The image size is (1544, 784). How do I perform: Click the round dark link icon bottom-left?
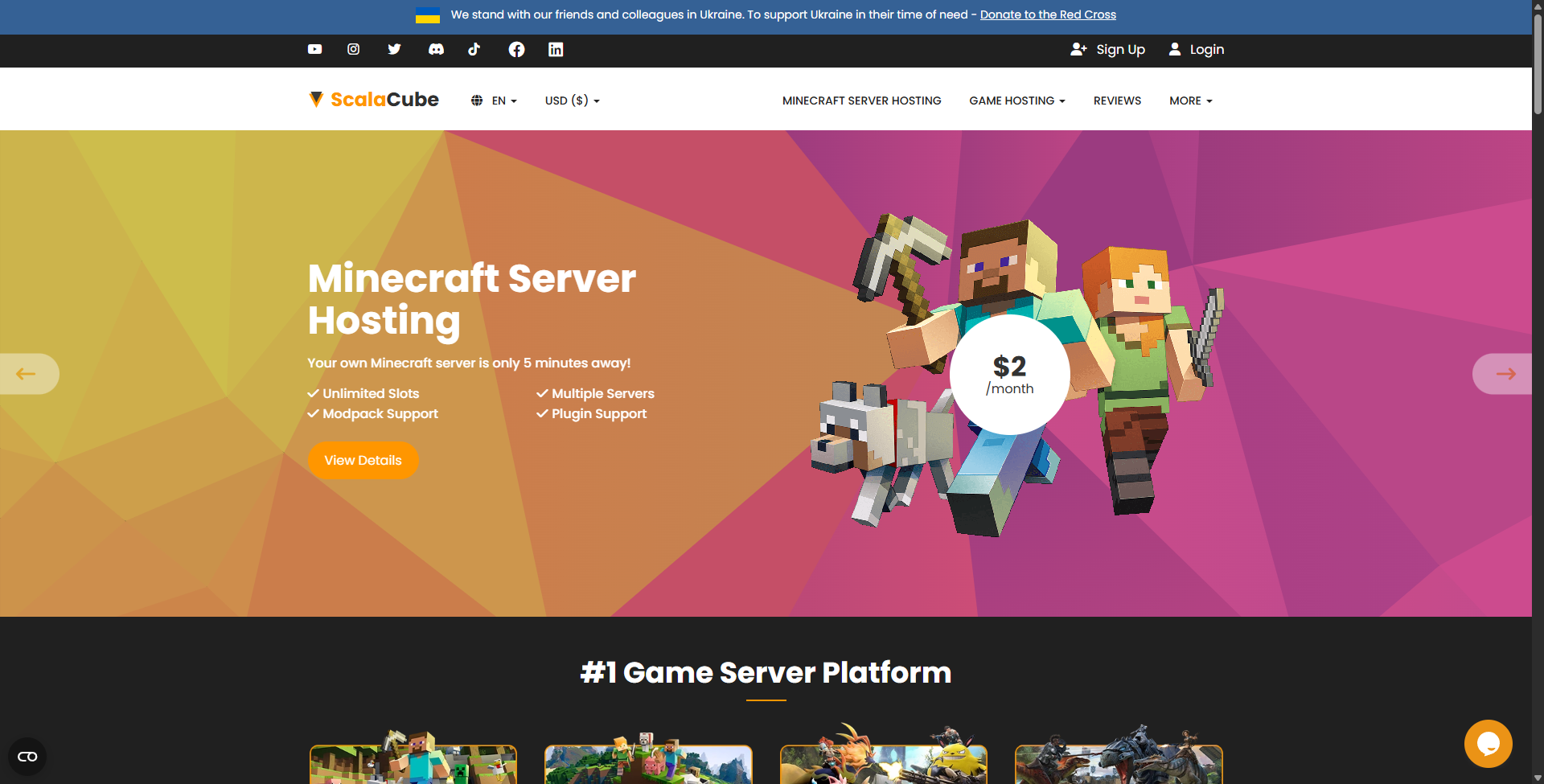click(27, 757)
